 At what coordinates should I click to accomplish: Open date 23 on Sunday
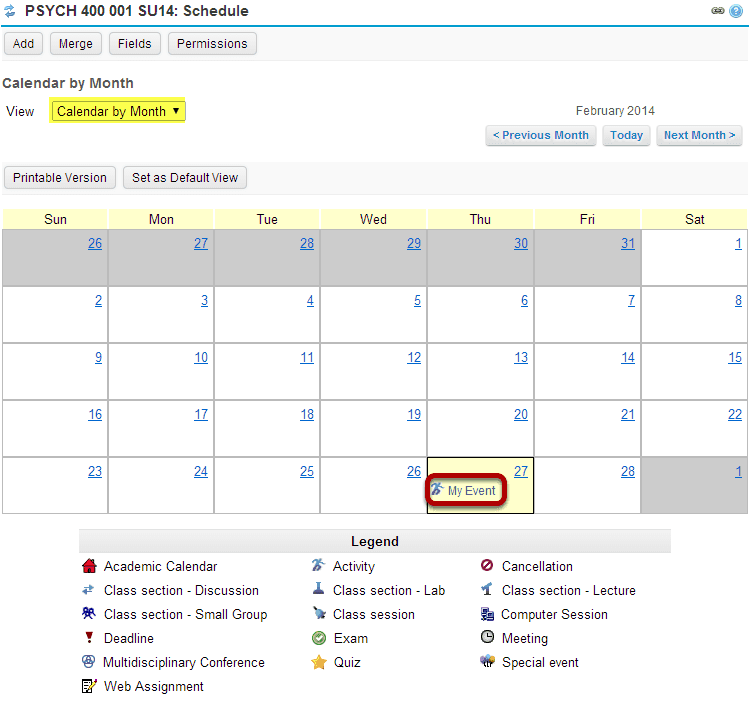[94, 471]
